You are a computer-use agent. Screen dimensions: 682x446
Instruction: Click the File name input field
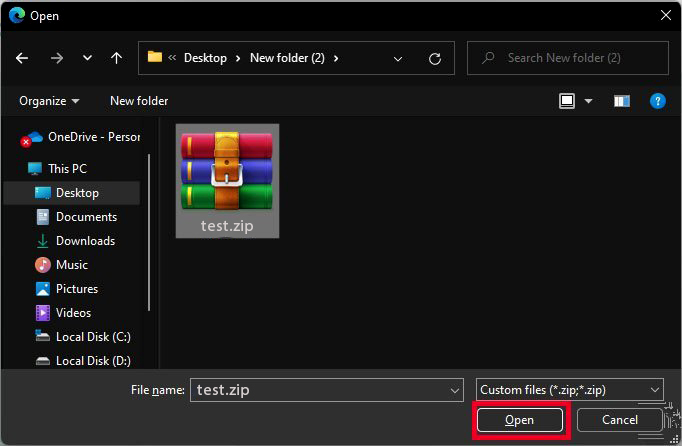click(327, 390)
